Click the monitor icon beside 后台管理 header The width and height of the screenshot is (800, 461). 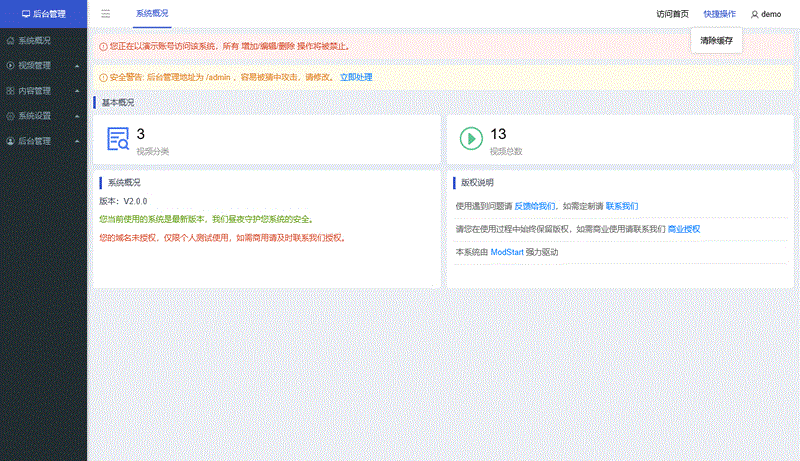(x=26, y=14)
